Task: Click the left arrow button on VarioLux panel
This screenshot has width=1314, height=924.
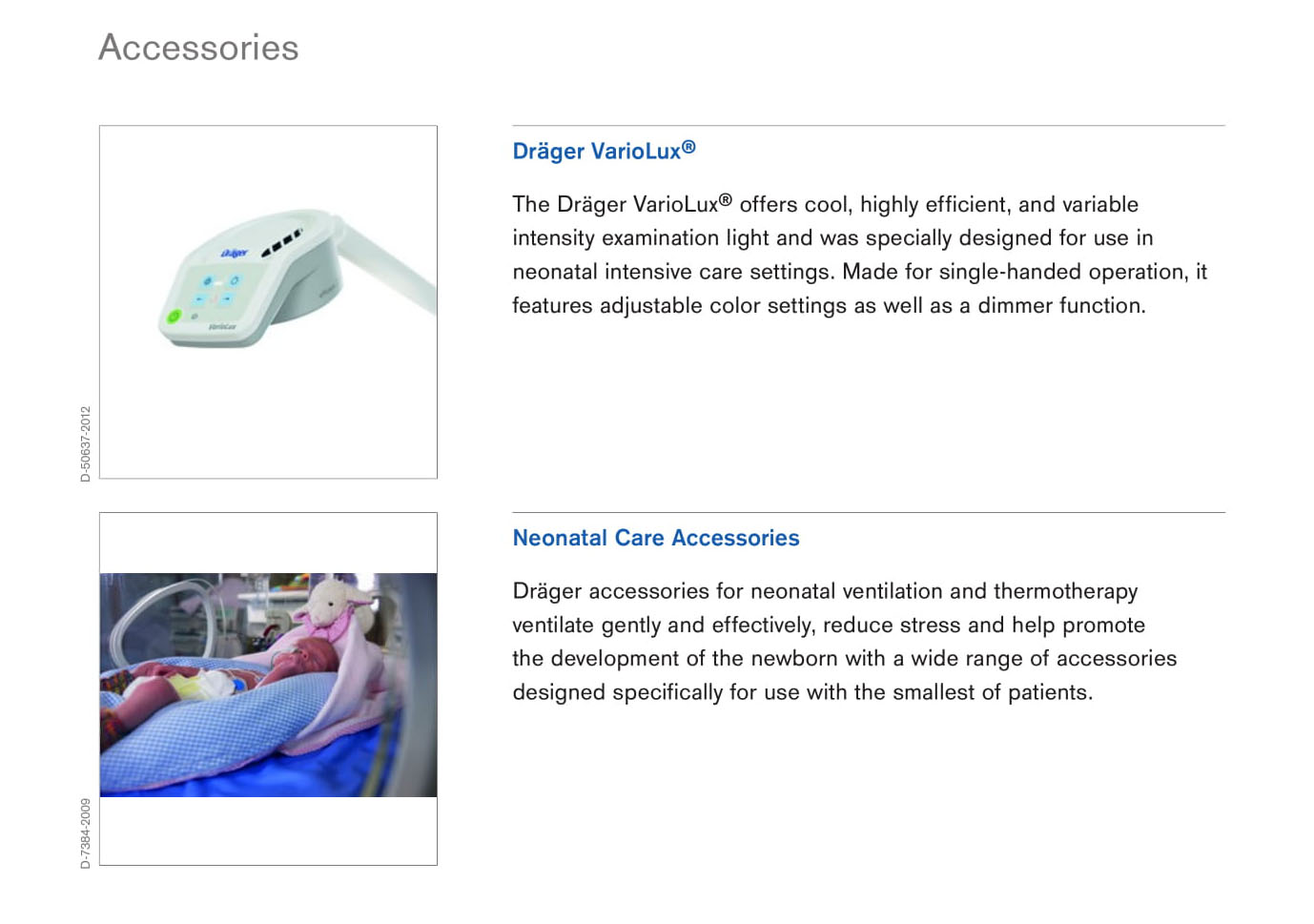Action: coord(199,298)
